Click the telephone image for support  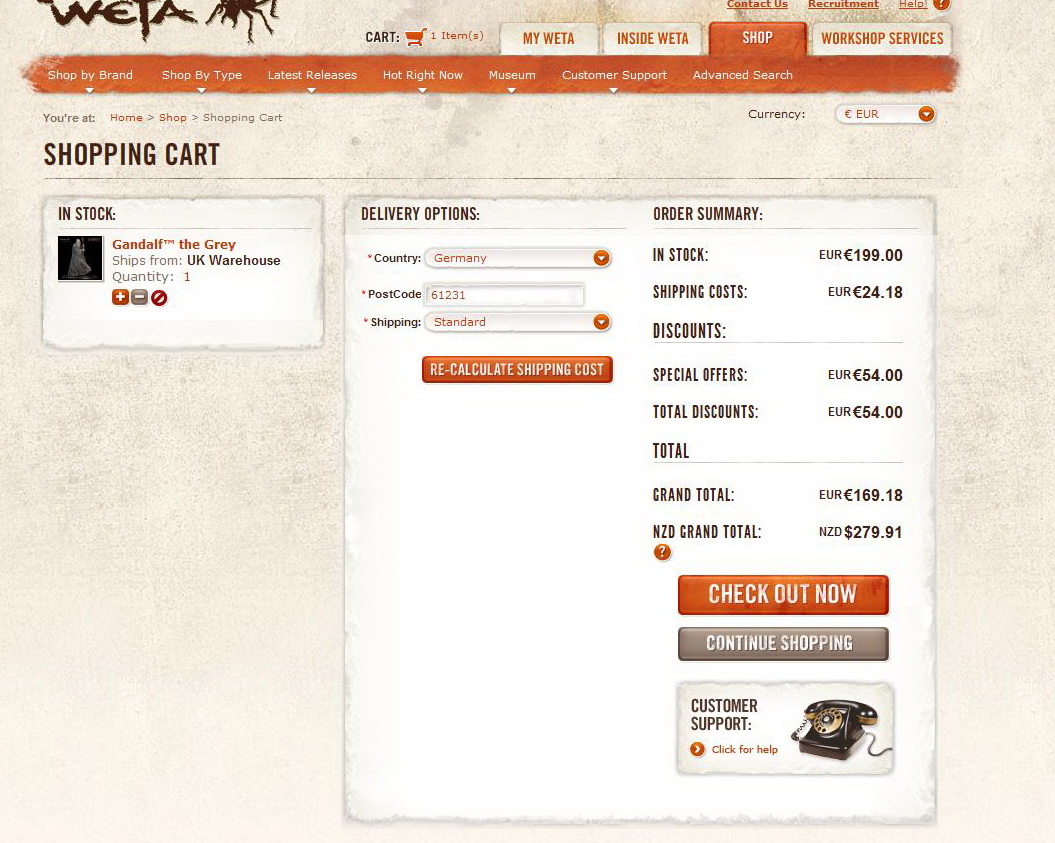(x=841, y=729)
